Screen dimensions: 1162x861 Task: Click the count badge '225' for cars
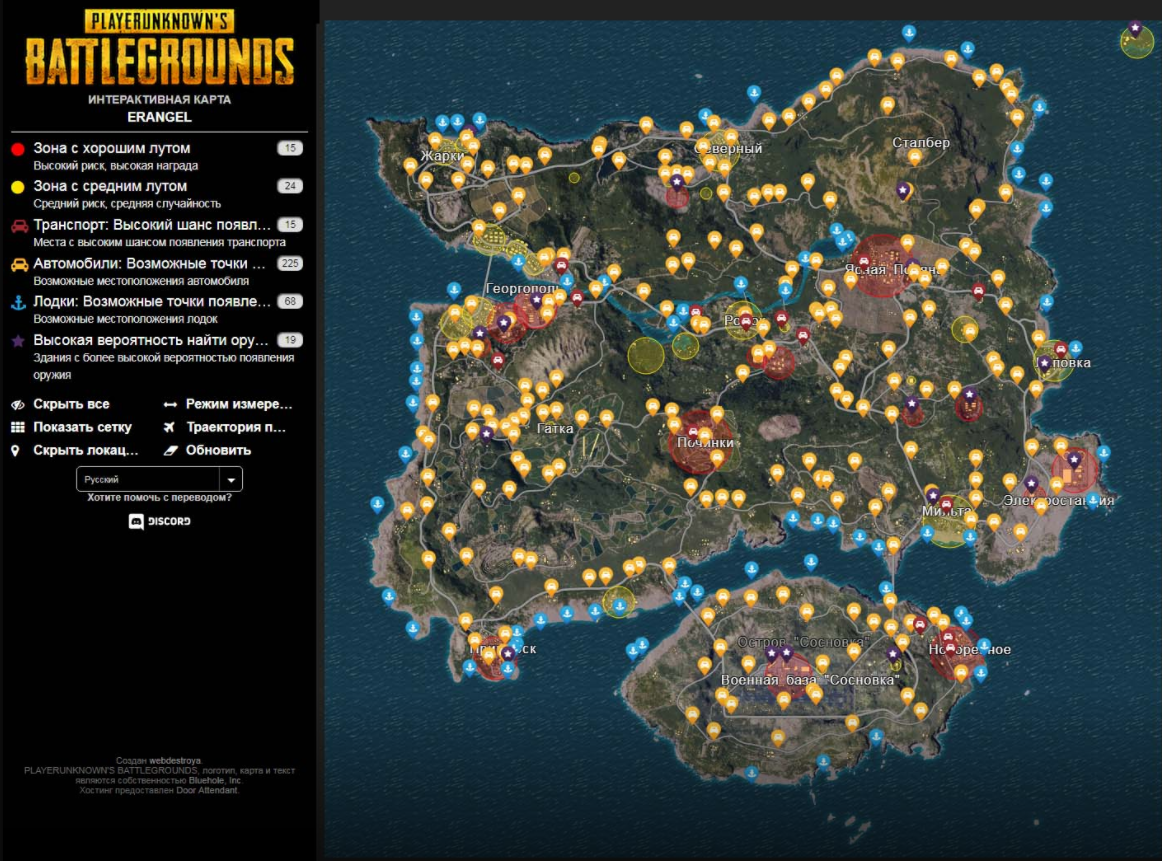(290, 263)
